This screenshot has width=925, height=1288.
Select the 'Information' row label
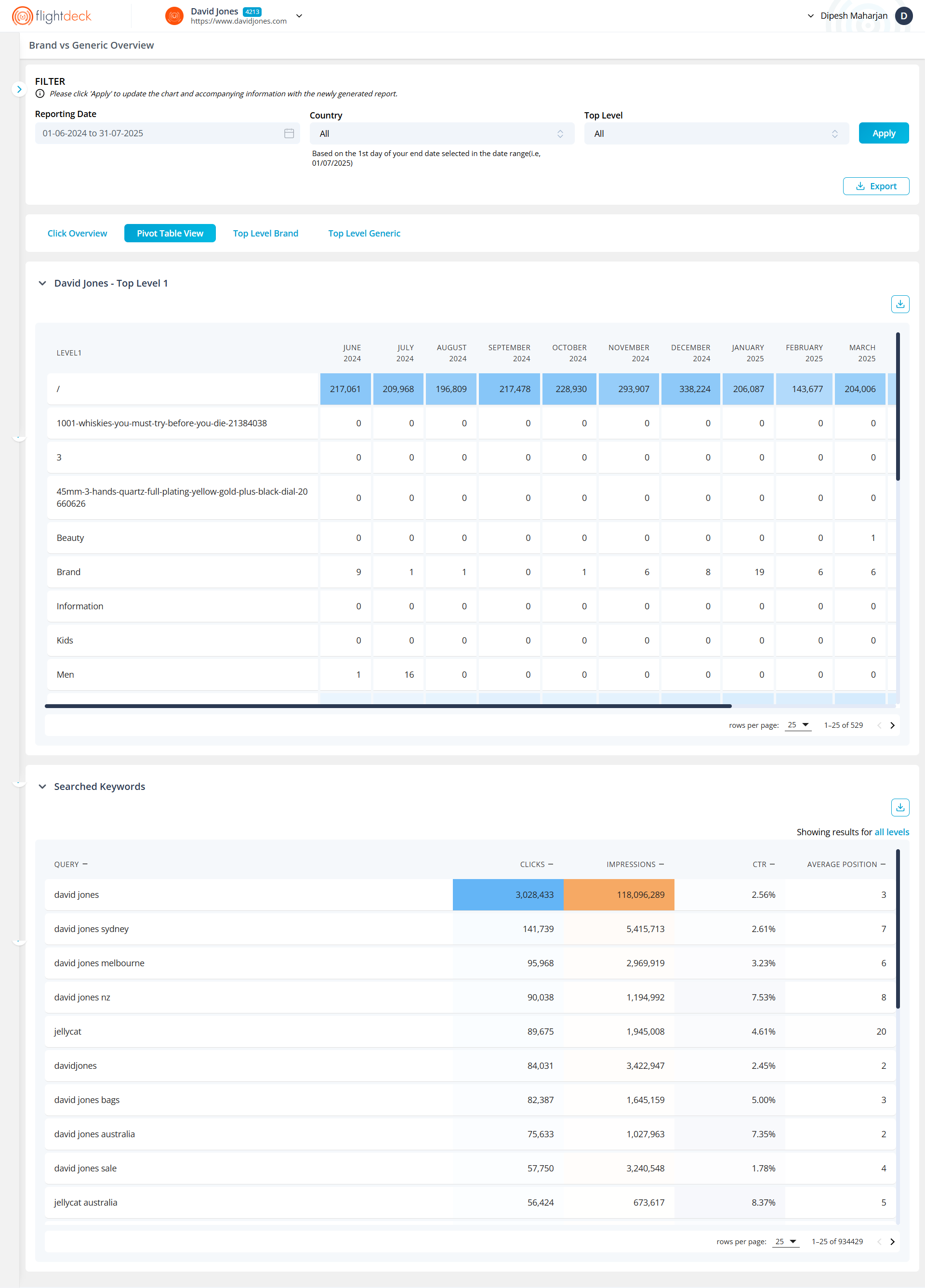coord(80,606)
